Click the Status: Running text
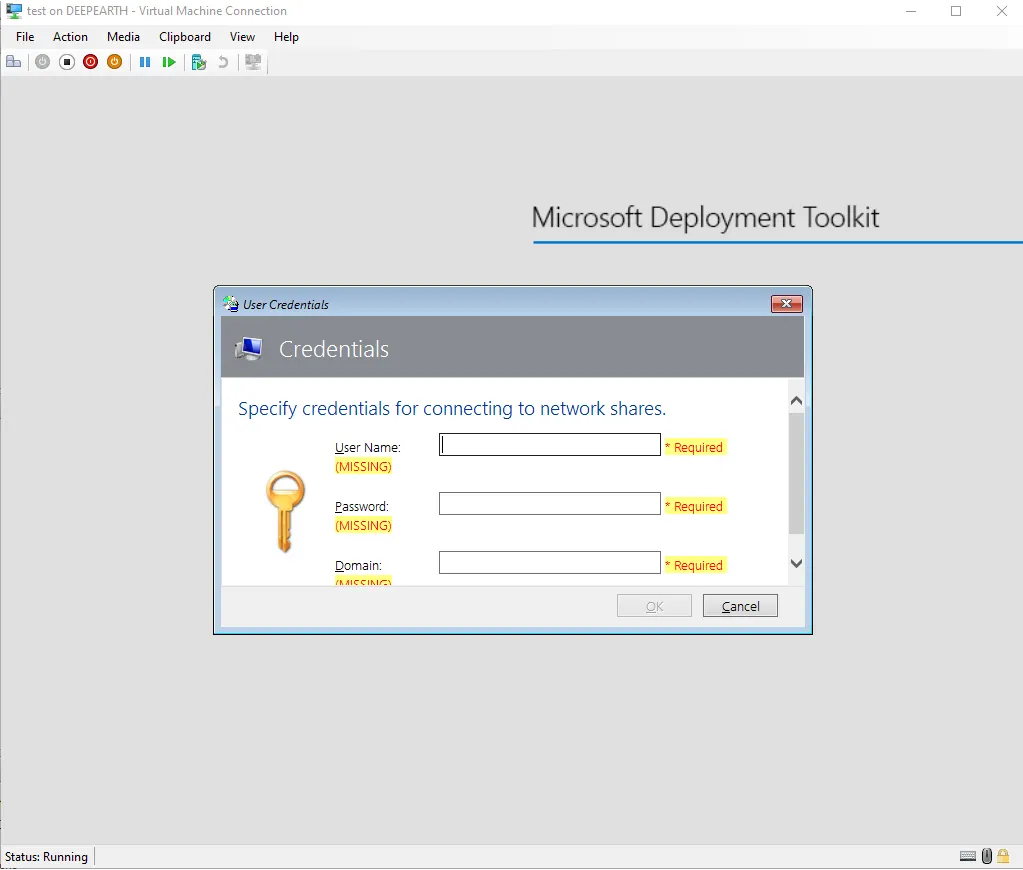The image size is (1023, 870). pos(46,856)
